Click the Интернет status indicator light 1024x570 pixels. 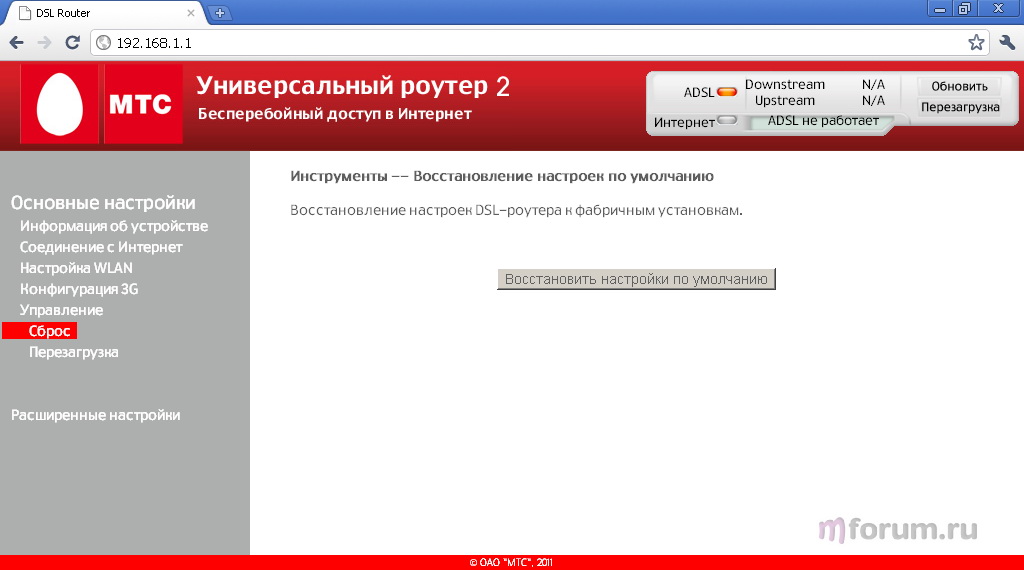point(727,120)
